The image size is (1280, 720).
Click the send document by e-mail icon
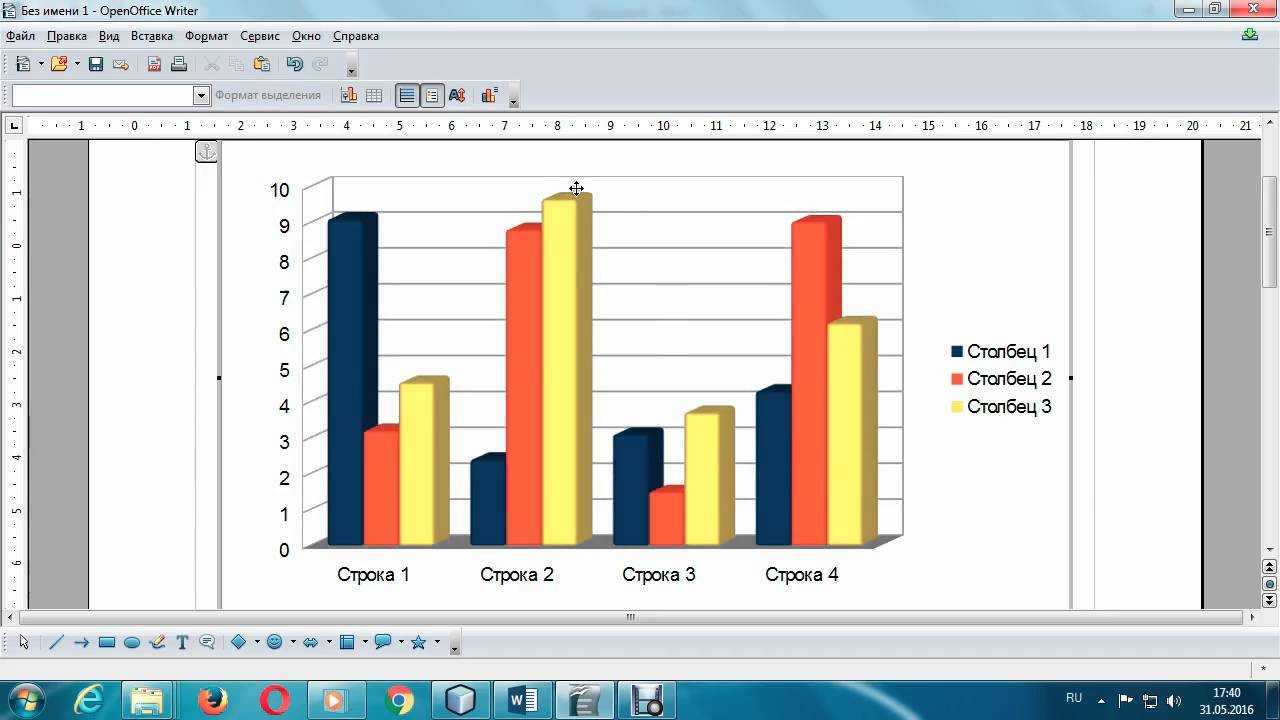[121, 64]
